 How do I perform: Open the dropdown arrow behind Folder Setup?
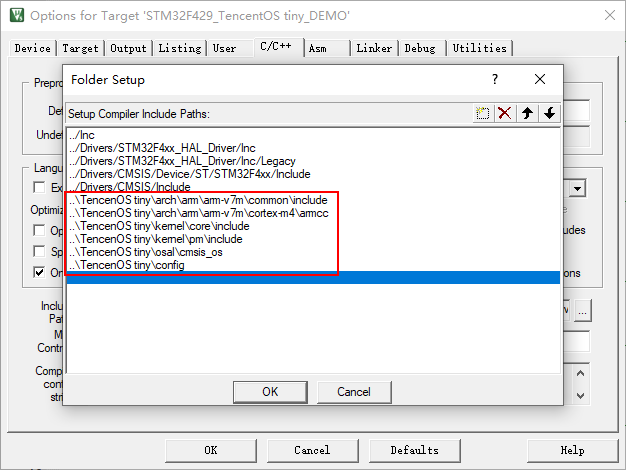pos(577,188)
